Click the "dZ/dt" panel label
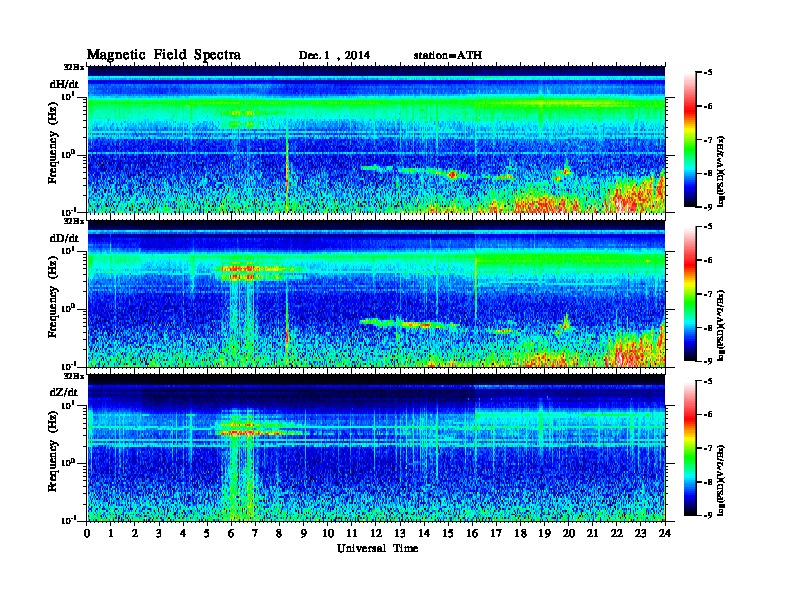The height and width of the screenshot is (612, 792). [64, 392]
